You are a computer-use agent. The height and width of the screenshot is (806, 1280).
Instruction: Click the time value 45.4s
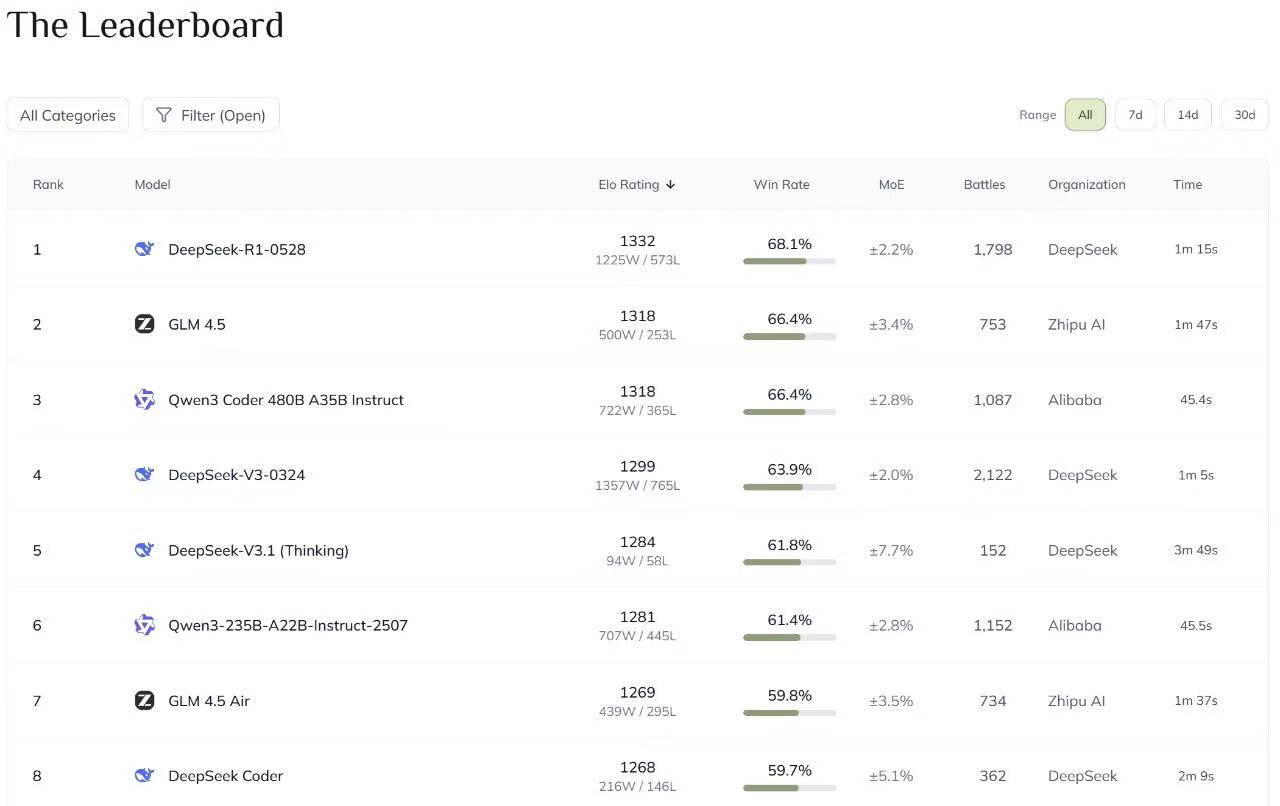1196,400
